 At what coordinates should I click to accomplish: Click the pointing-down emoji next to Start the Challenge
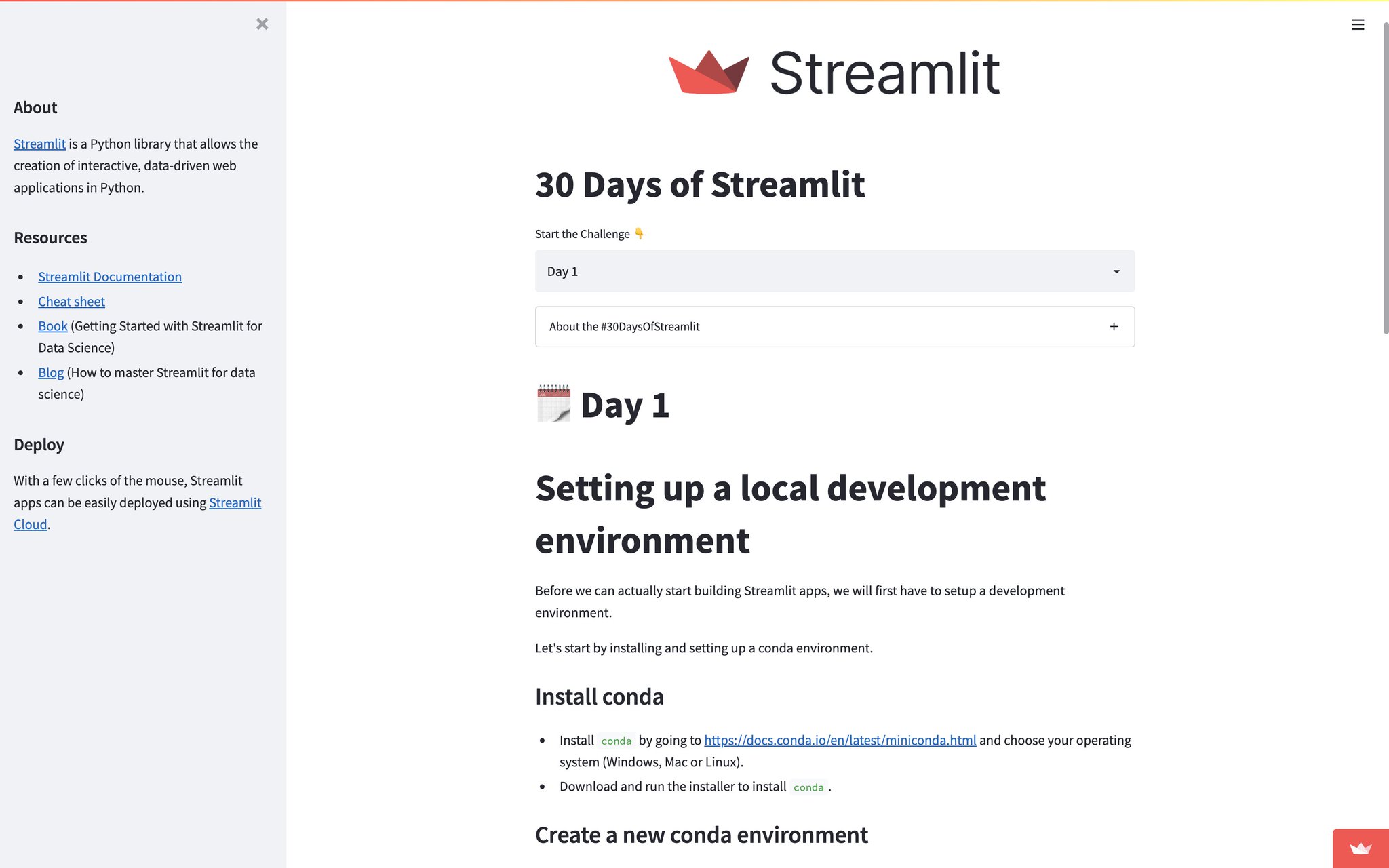[639, 234]
